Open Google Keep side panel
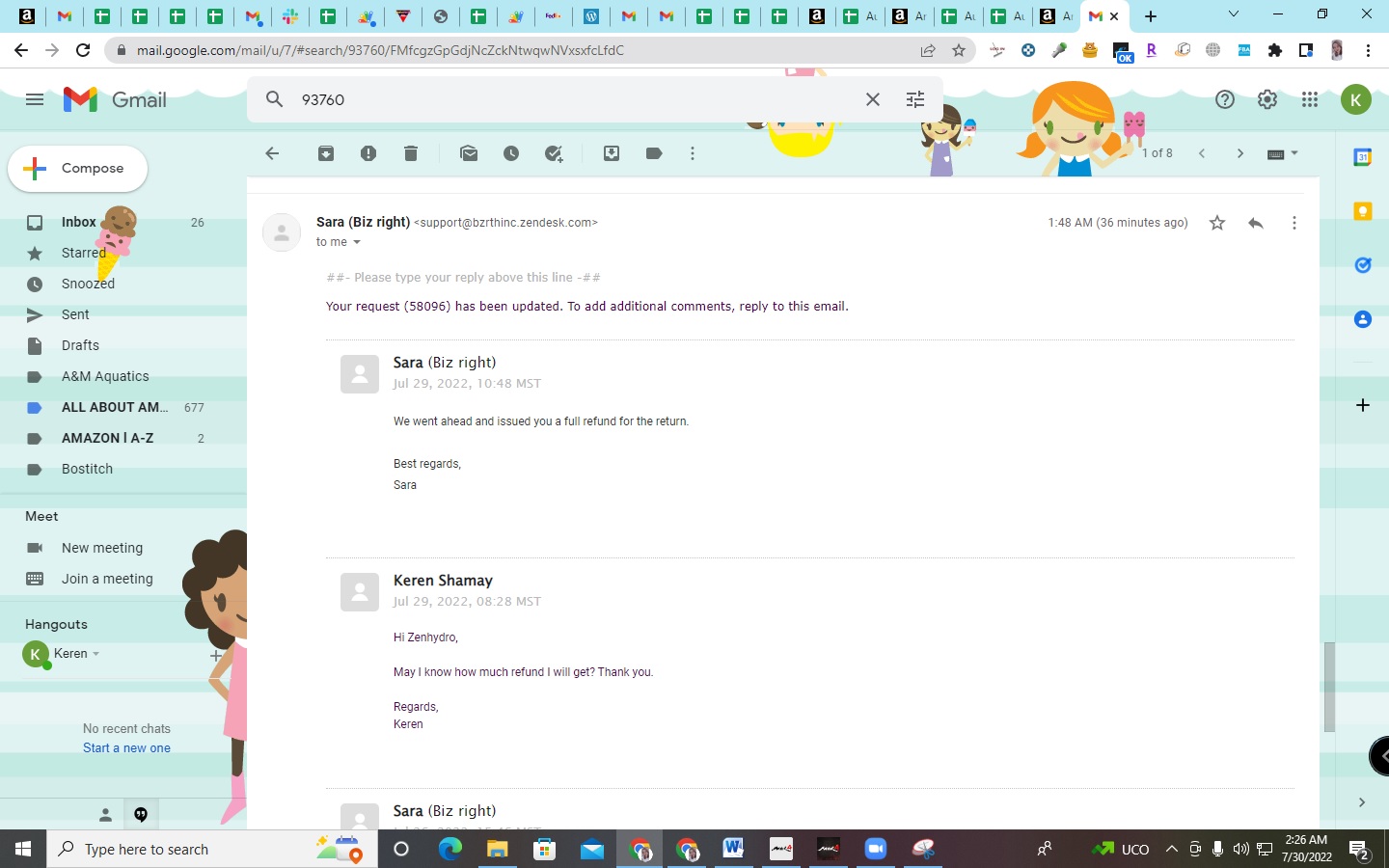 pyautogui.click(x=1363, y=211)
